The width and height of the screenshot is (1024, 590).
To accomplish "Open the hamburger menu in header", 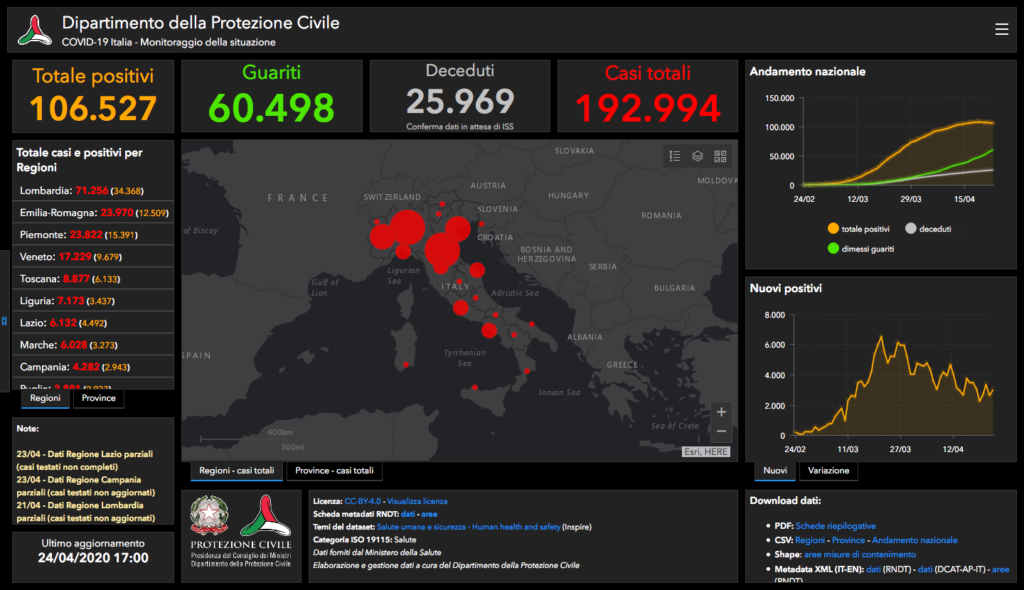I will coord(1001,29).
